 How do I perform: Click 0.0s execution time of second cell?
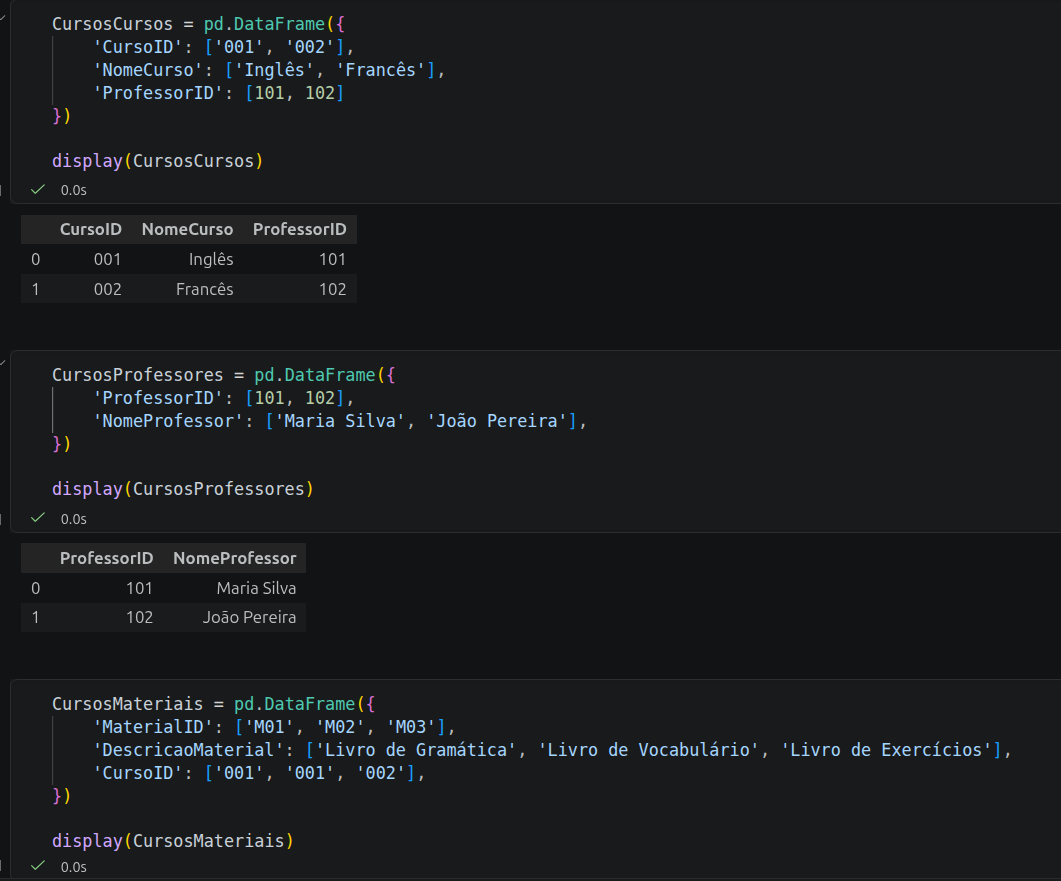[74, 519]
